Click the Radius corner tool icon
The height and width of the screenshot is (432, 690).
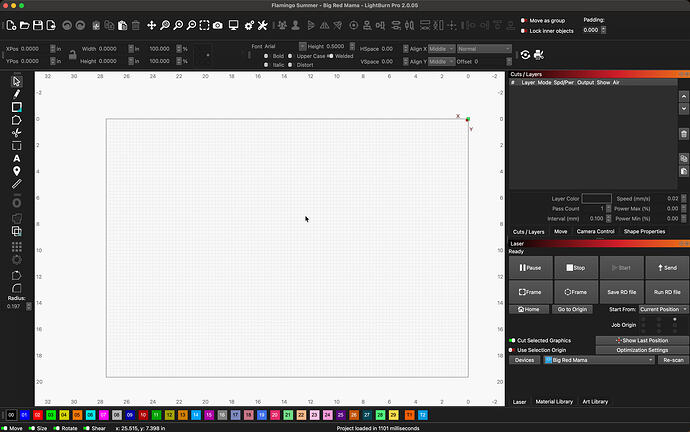[x=17, y=288]
